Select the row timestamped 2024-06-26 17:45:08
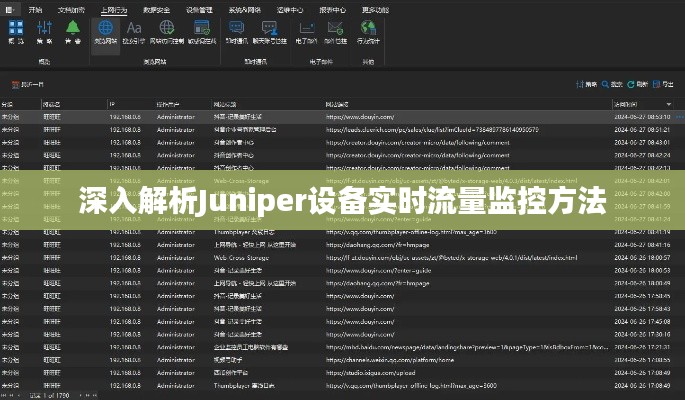Image resolution: width=685 pixels, height=400 pixels. 342,322
